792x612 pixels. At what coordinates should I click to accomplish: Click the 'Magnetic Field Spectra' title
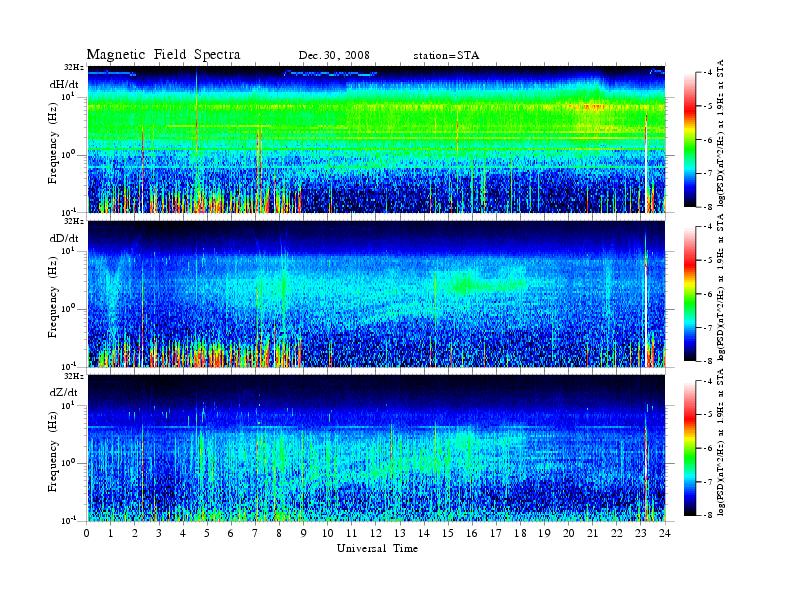point(163,55)
